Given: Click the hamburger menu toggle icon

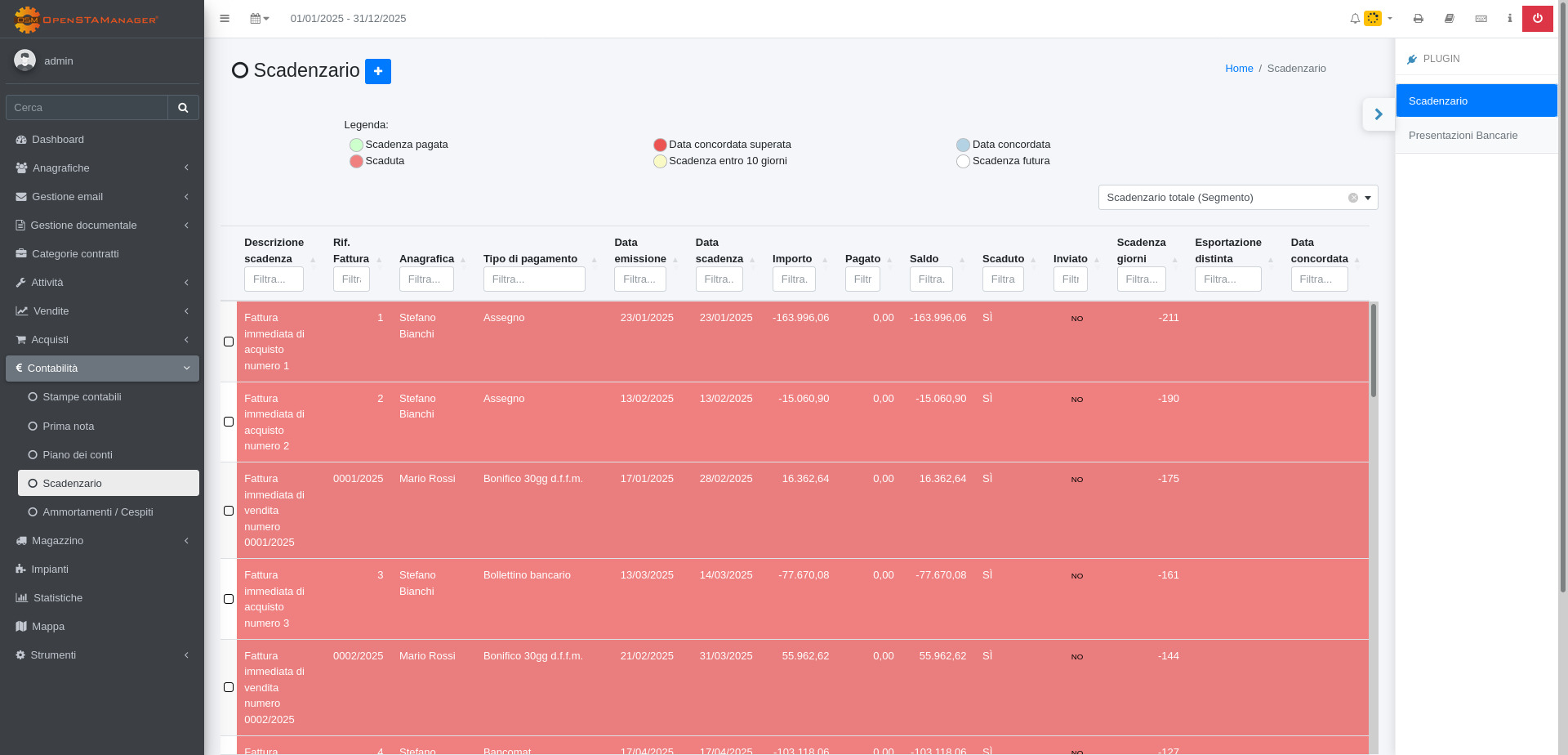Looking at the screenshot, I should pyautogui.click(x=225, y=19).
